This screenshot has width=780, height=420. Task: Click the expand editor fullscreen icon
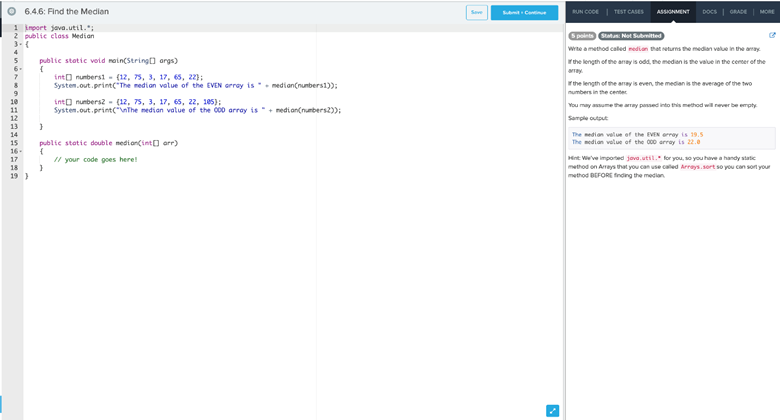[553, 409]
